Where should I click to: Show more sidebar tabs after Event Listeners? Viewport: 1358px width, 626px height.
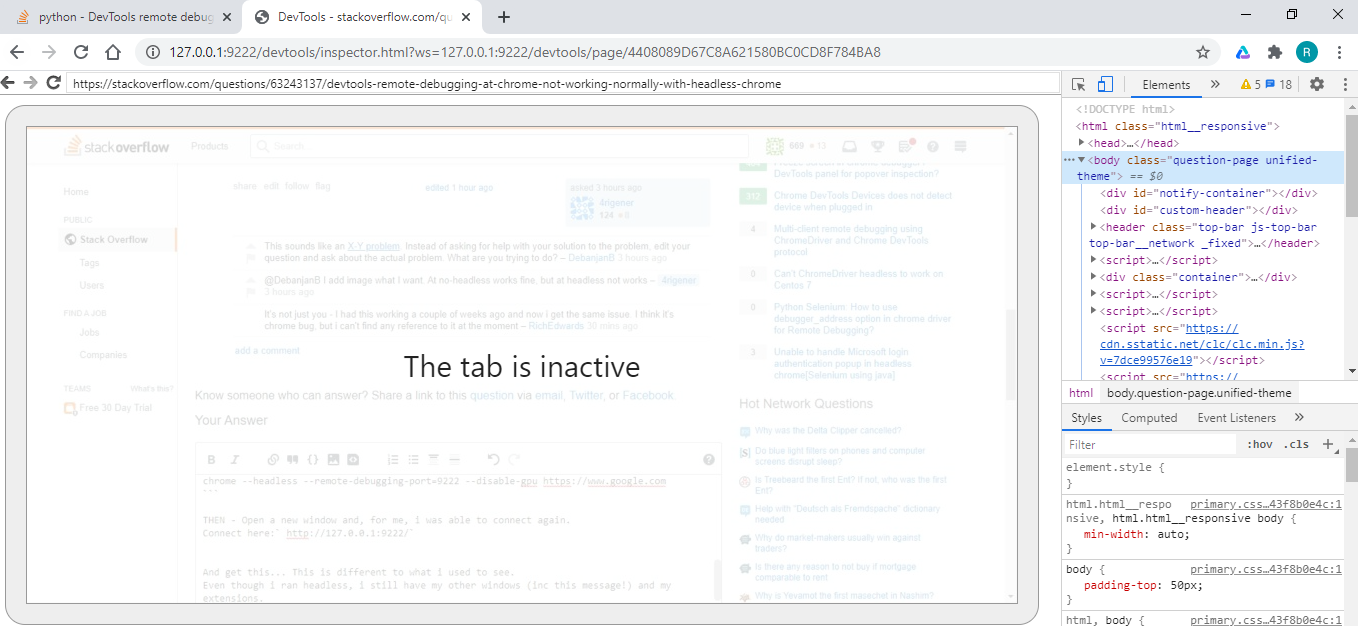click(x=1299, y=418)
